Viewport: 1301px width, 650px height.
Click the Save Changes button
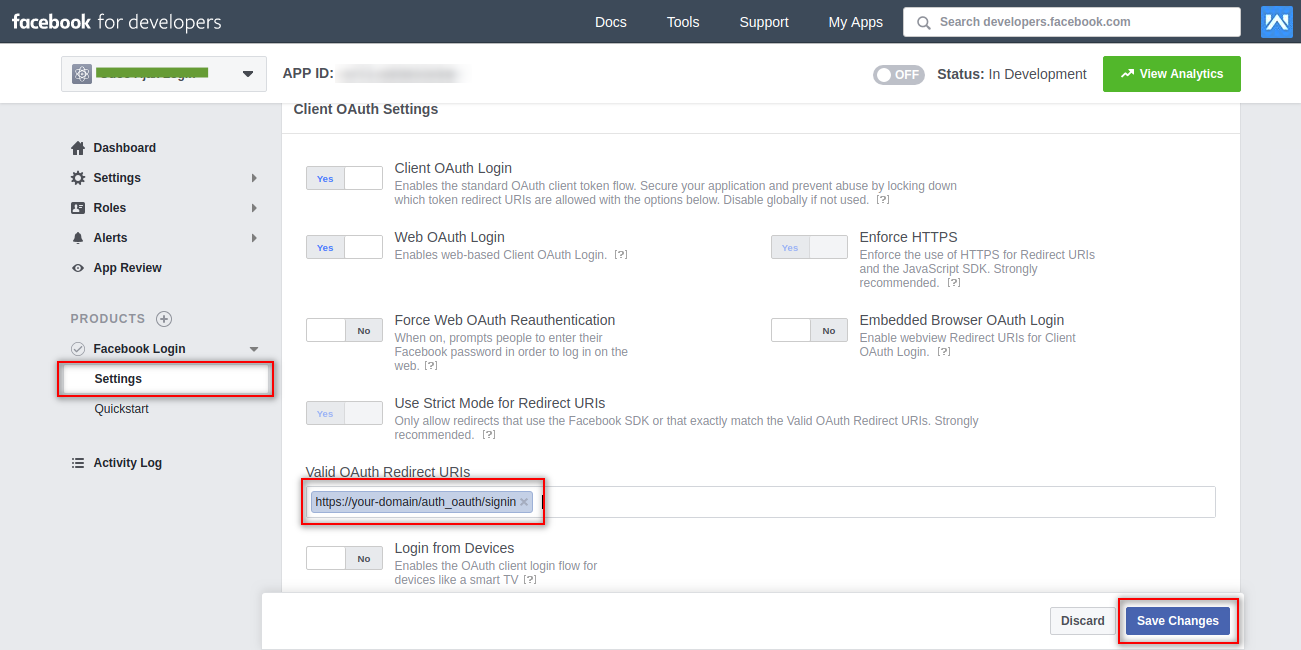tap(1178, 621)
